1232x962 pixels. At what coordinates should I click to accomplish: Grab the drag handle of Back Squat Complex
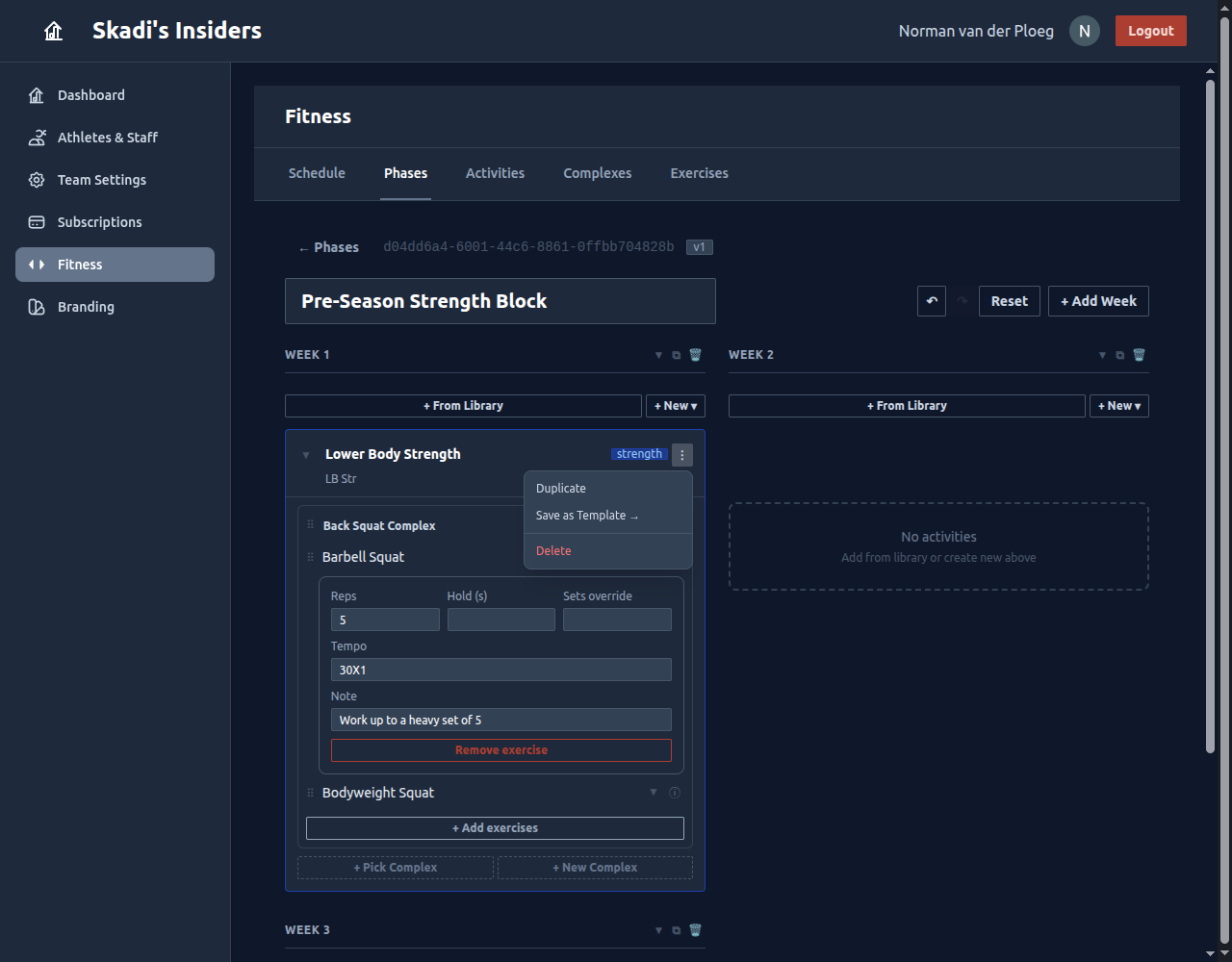[311, 525]
